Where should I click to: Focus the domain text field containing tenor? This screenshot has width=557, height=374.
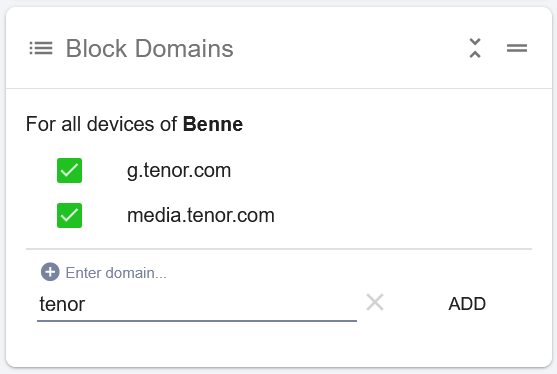pos(197,304)
